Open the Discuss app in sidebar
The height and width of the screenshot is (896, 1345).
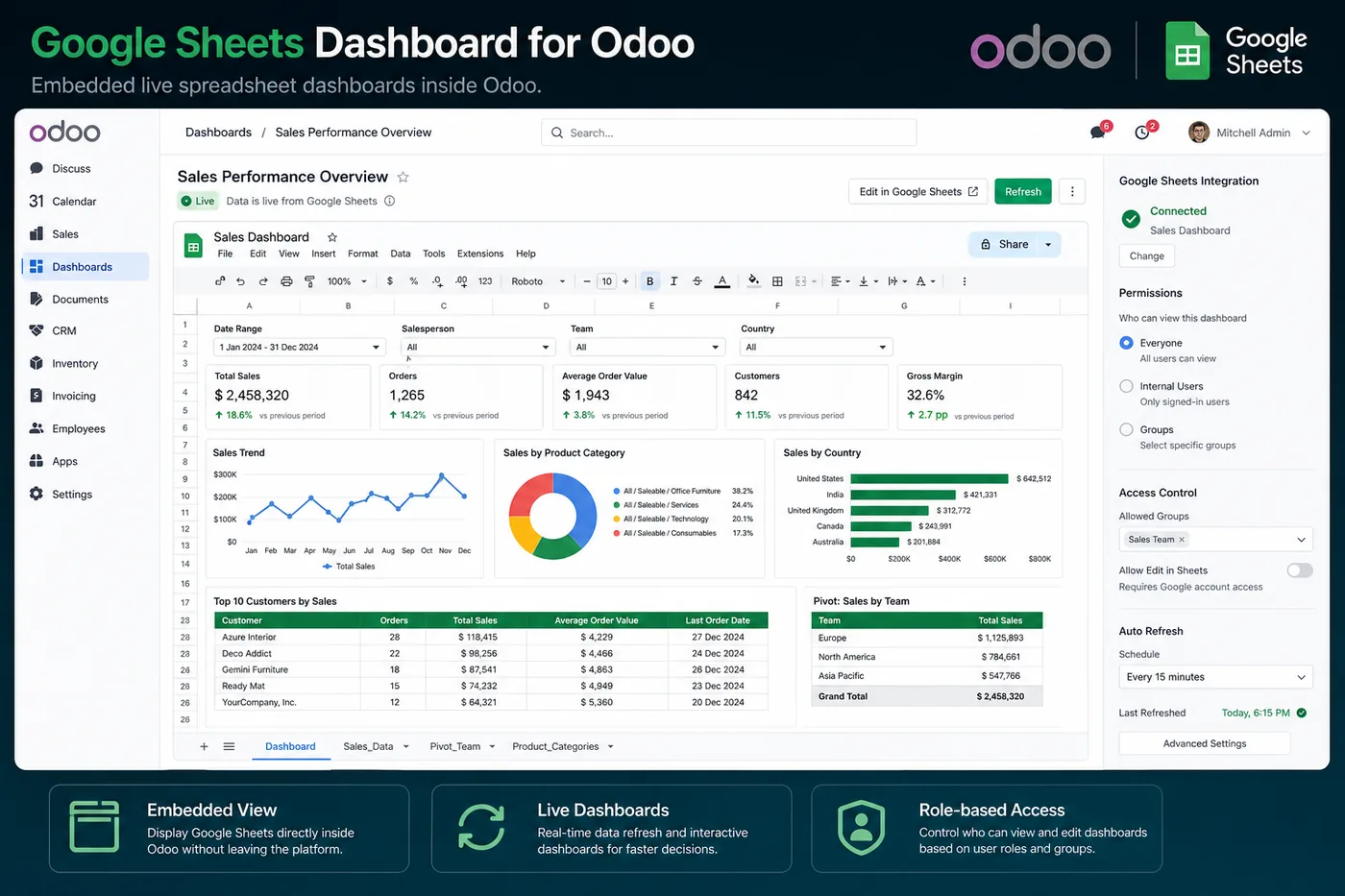point(61,168)
